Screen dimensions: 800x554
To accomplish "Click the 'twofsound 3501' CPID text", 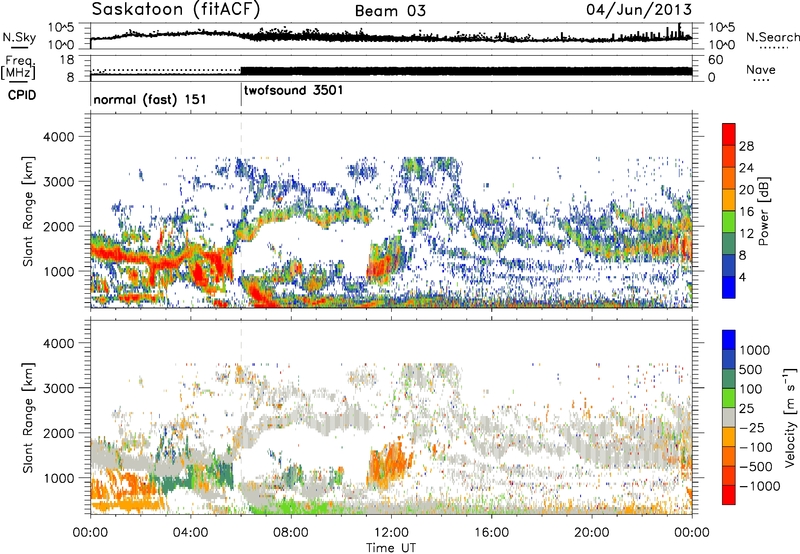I will (293, 90).
